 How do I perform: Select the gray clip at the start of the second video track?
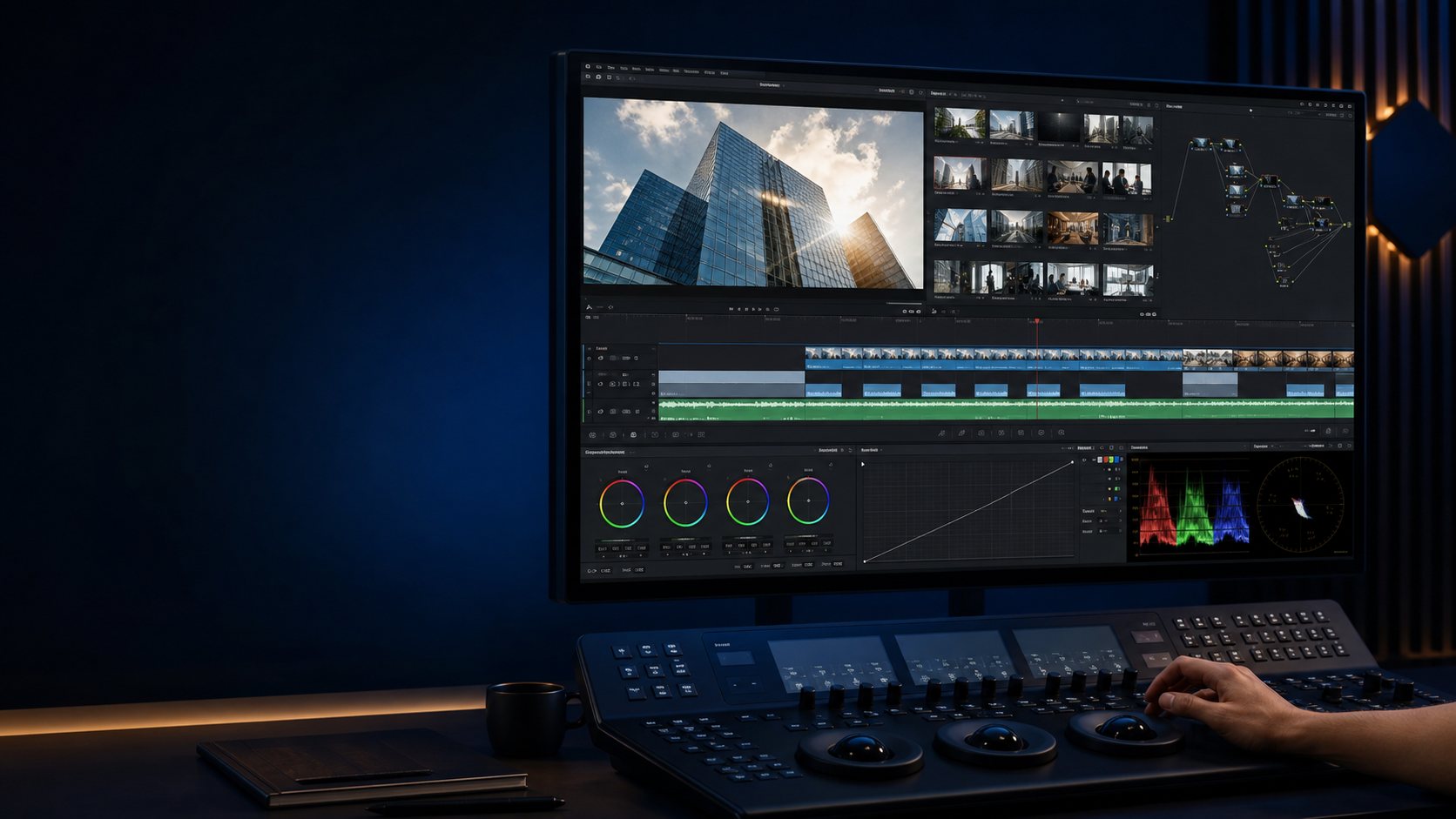(731, 385)
